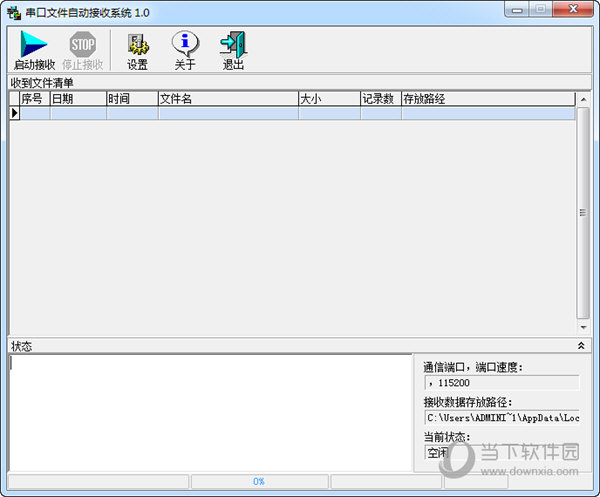Click the 停止接收 STOP icon
This screenshot has width=600, height=497.
82,45
